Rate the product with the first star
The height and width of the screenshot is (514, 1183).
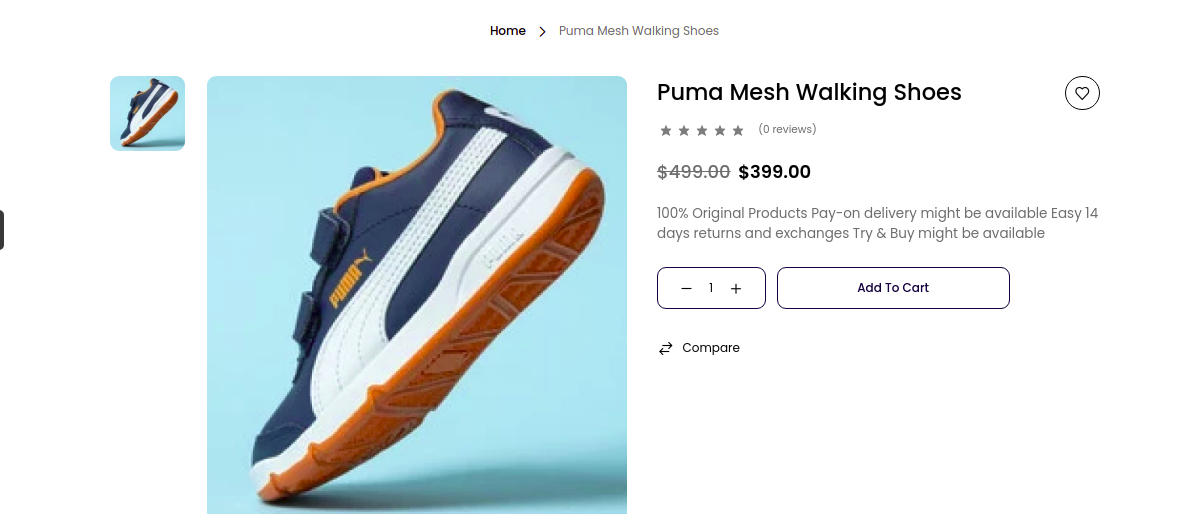point(666,130)
